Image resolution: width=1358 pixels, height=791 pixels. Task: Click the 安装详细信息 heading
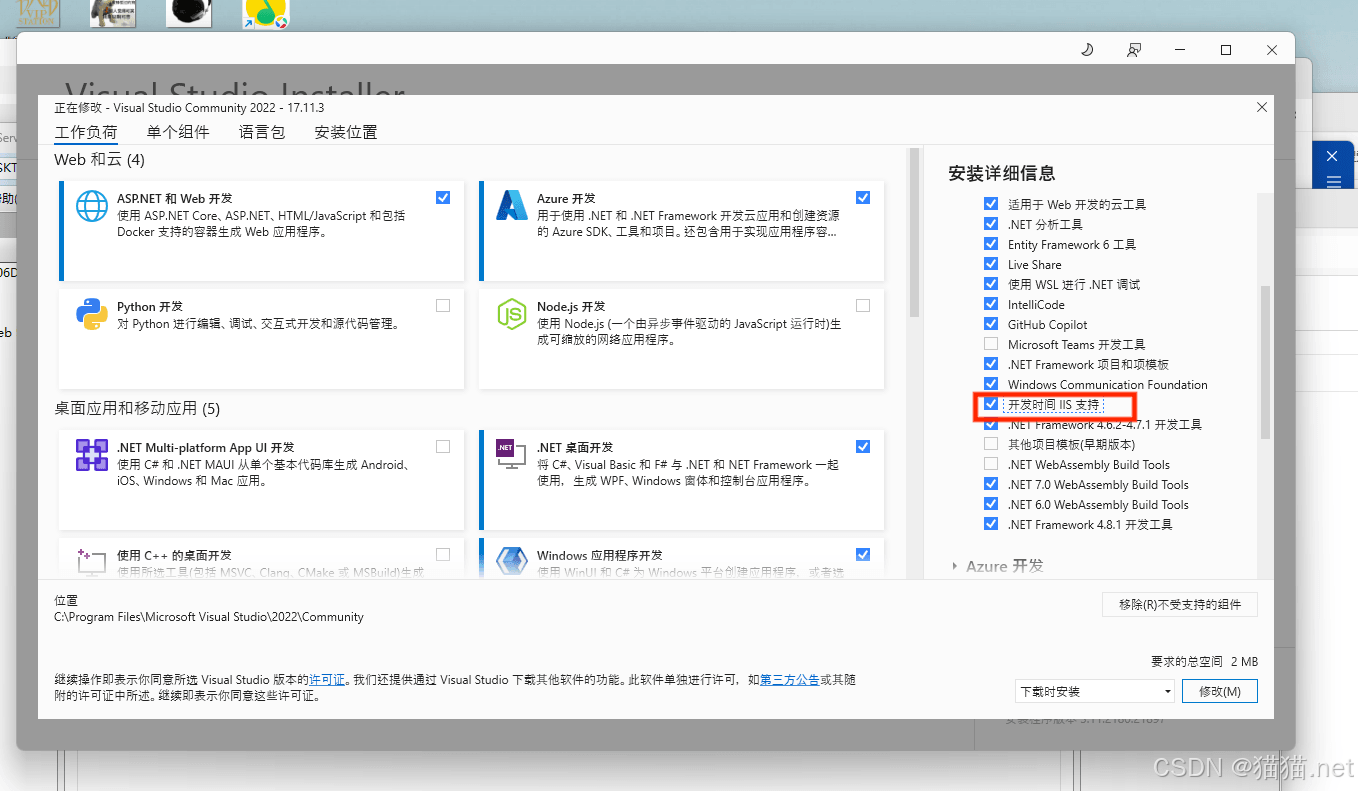click(x=1001, y=174)
